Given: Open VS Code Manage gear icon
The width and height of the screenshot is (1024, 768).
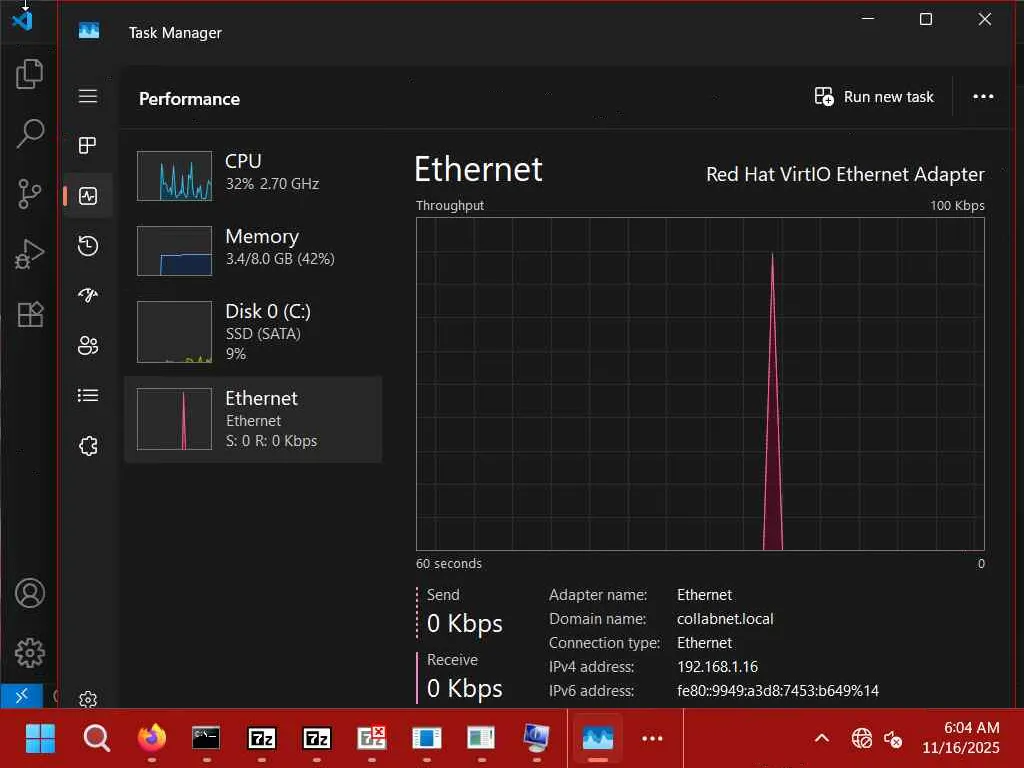Looking at the screenshot, I should pyautogui.click(x=29, y=652).
